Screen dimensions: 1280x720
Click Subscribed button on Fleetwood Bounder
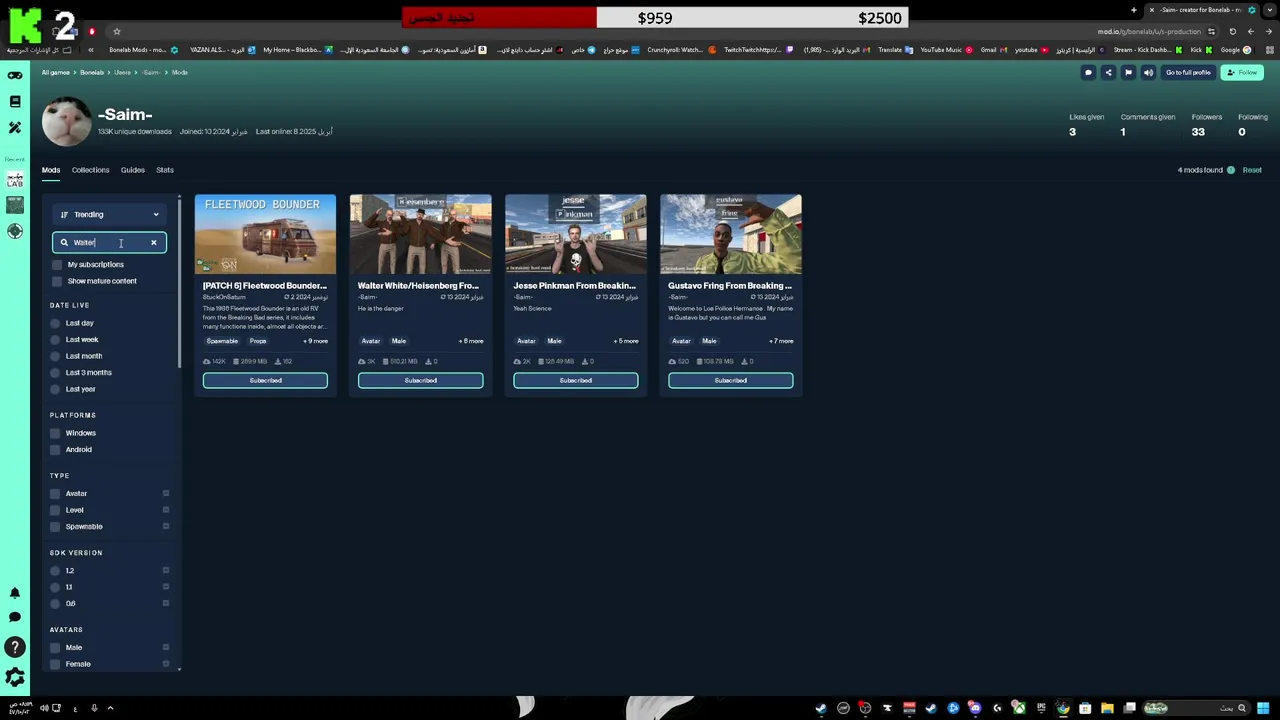pyautogui.click(x=265, y=380)
